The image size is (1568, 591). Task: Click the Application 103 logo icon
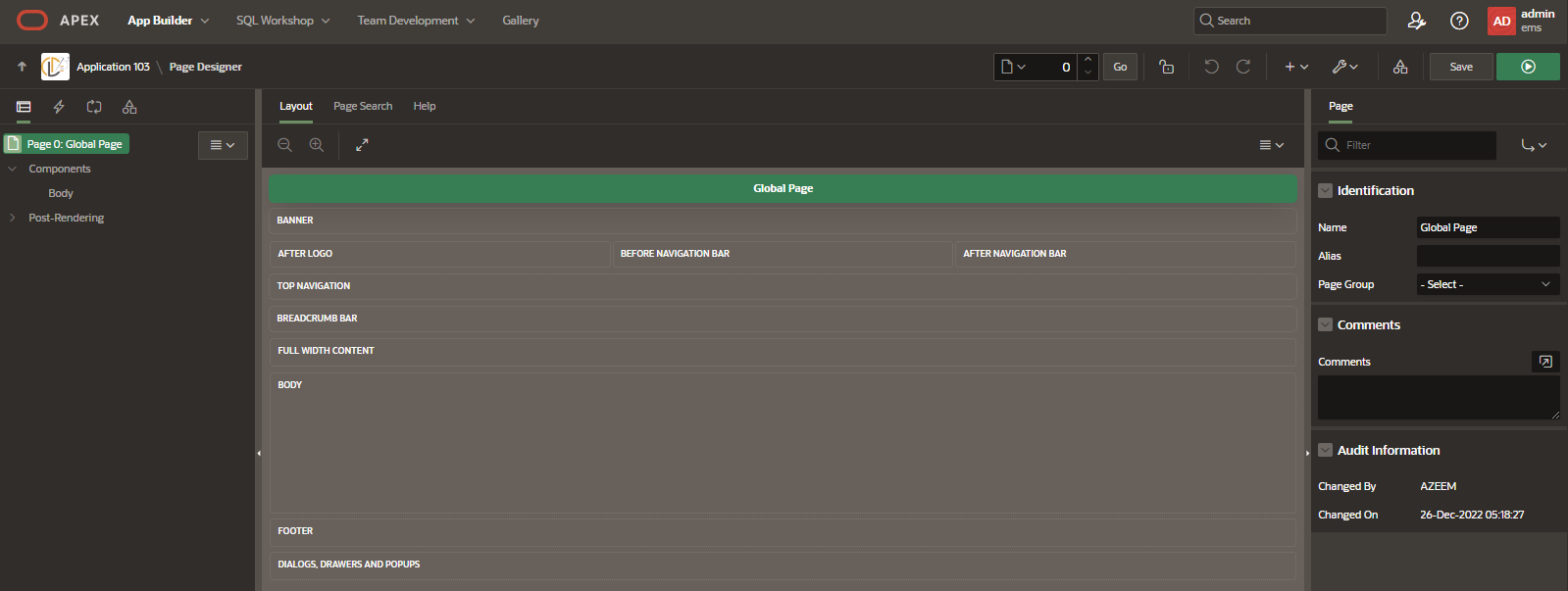click(x=55, y=67)
